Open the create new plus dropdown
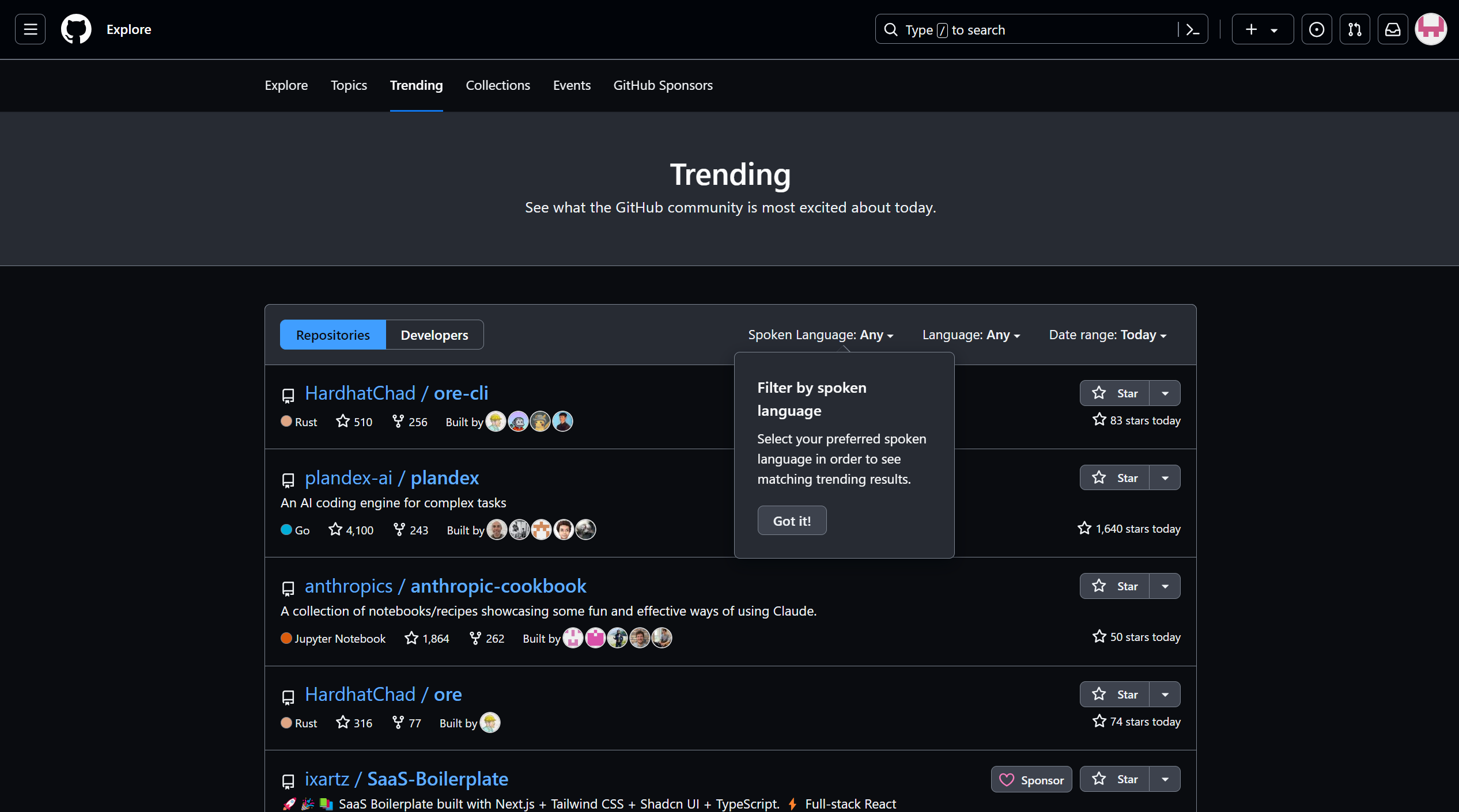1459x812 pixels. (x=1262, y=29)
